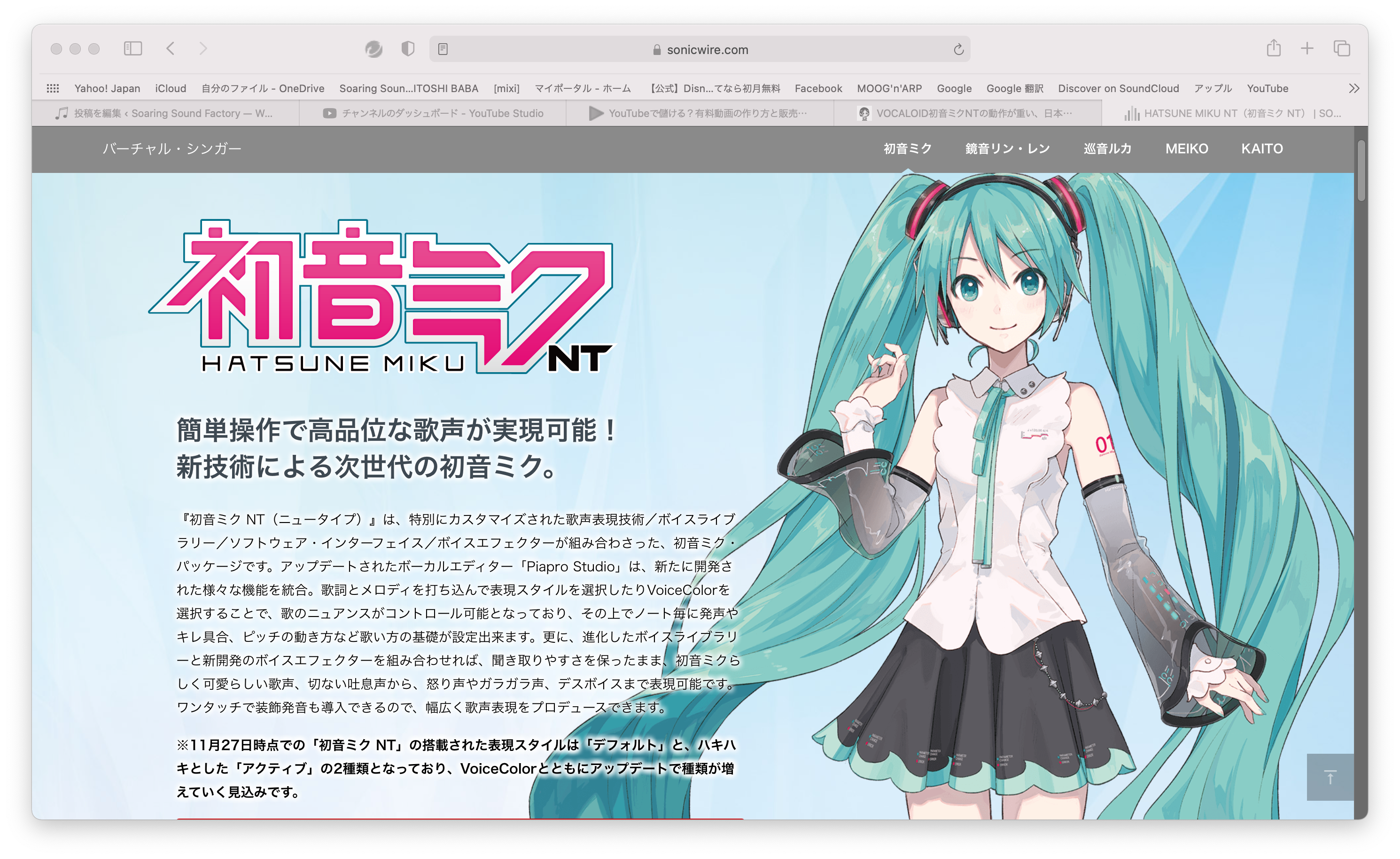
Task: Select 巡音ルカ in the singer menu
Action: coord(1107,148)
